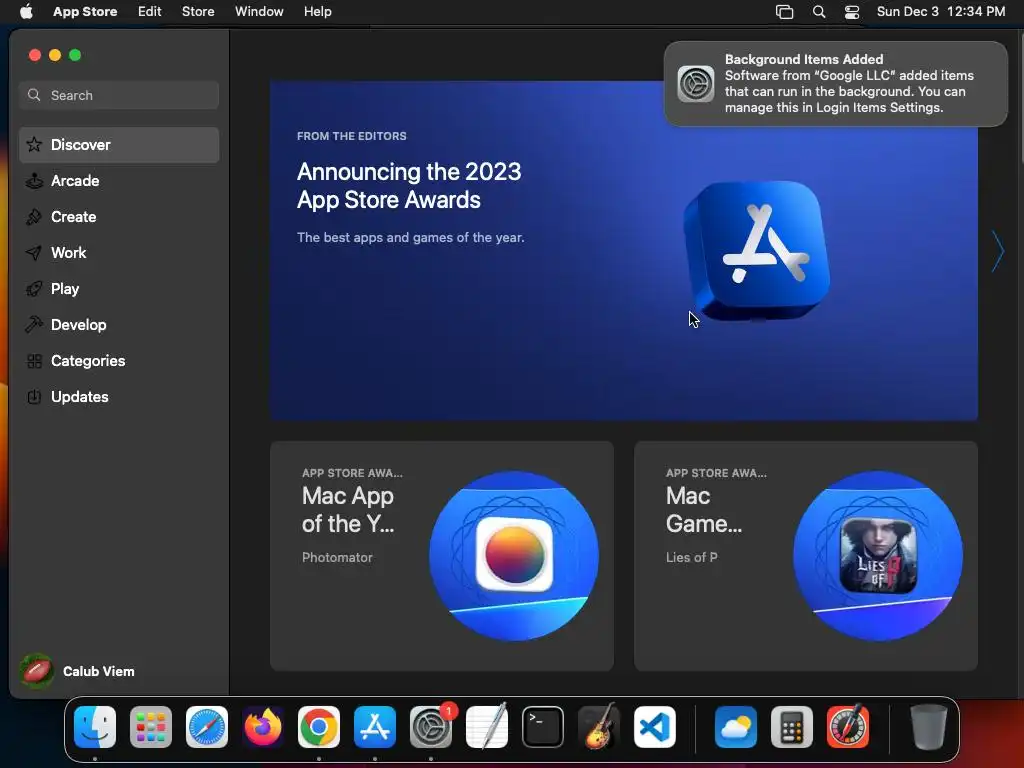Click the Create paintbrush icon
1024x768 pixels.
34,217
